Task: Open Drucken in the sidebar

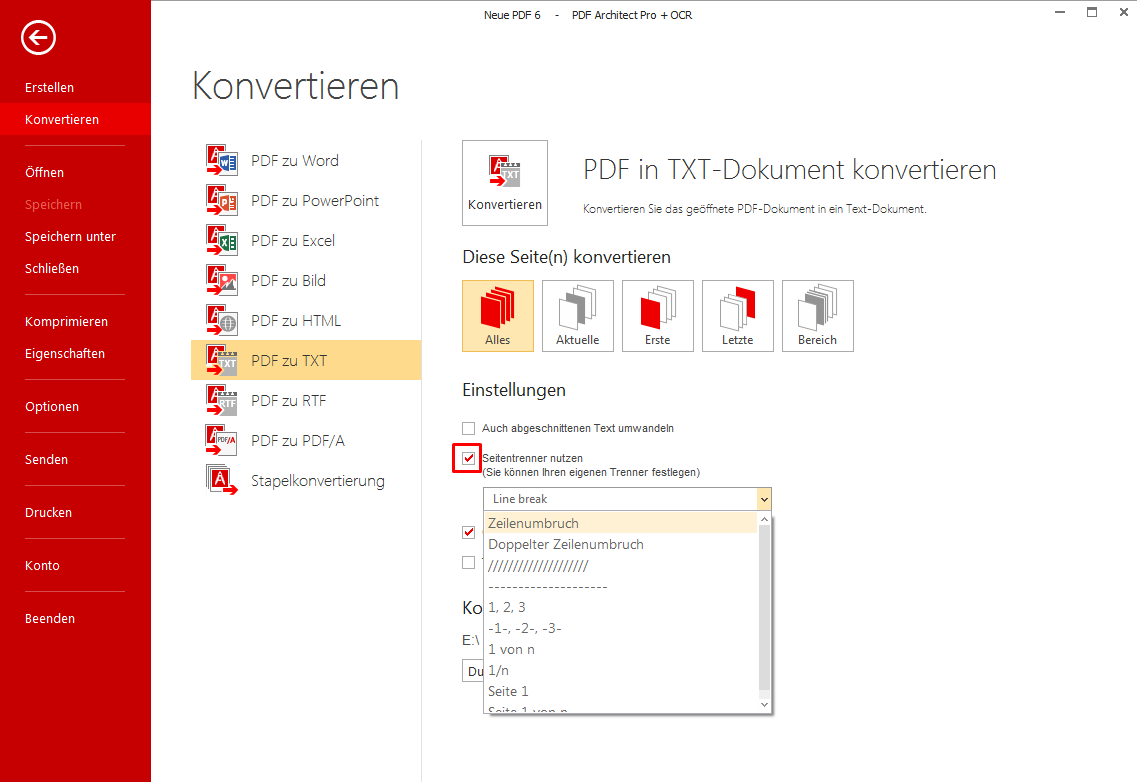Action: coord(75,512)
